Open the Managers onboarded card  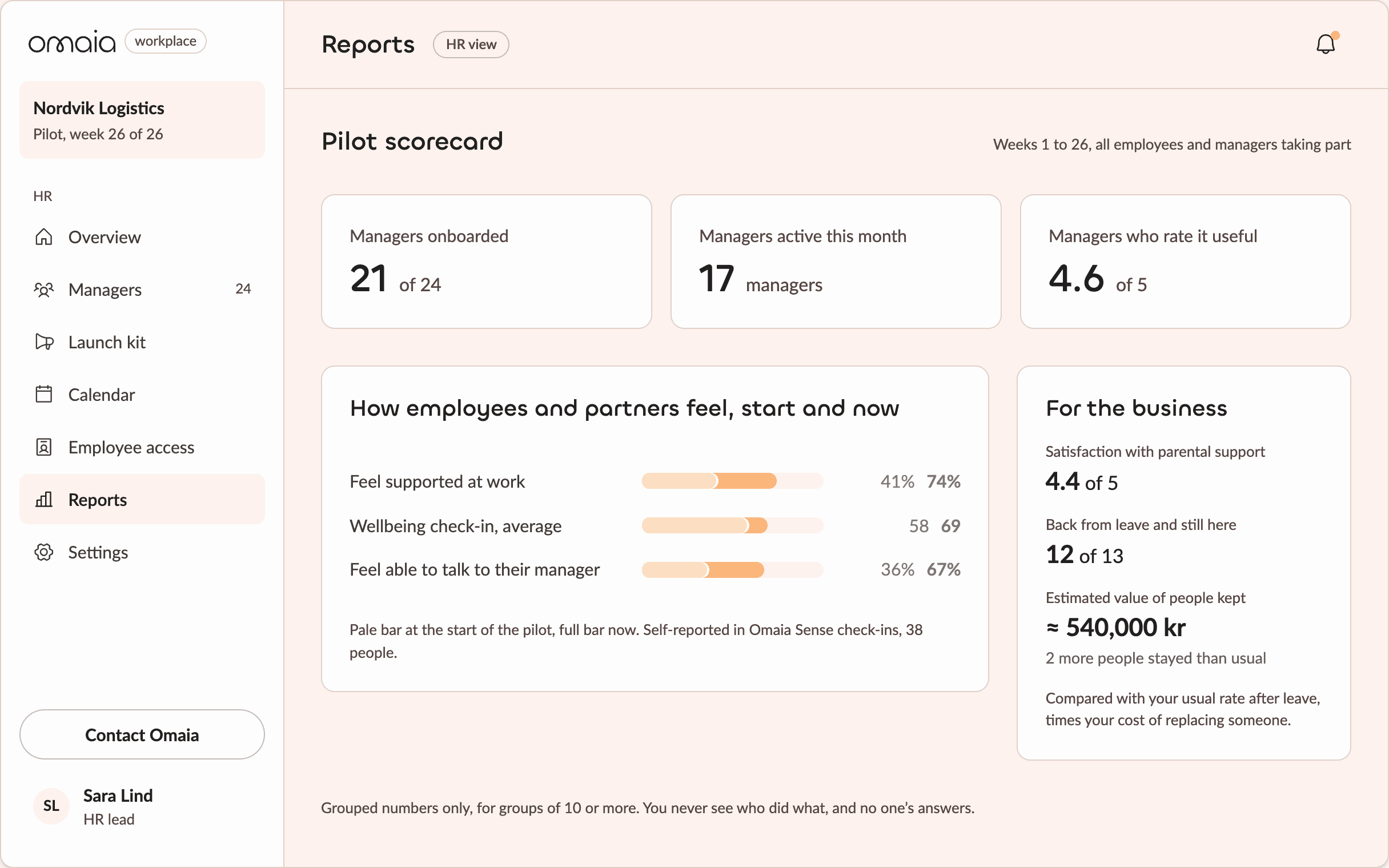tap(486, 261)
